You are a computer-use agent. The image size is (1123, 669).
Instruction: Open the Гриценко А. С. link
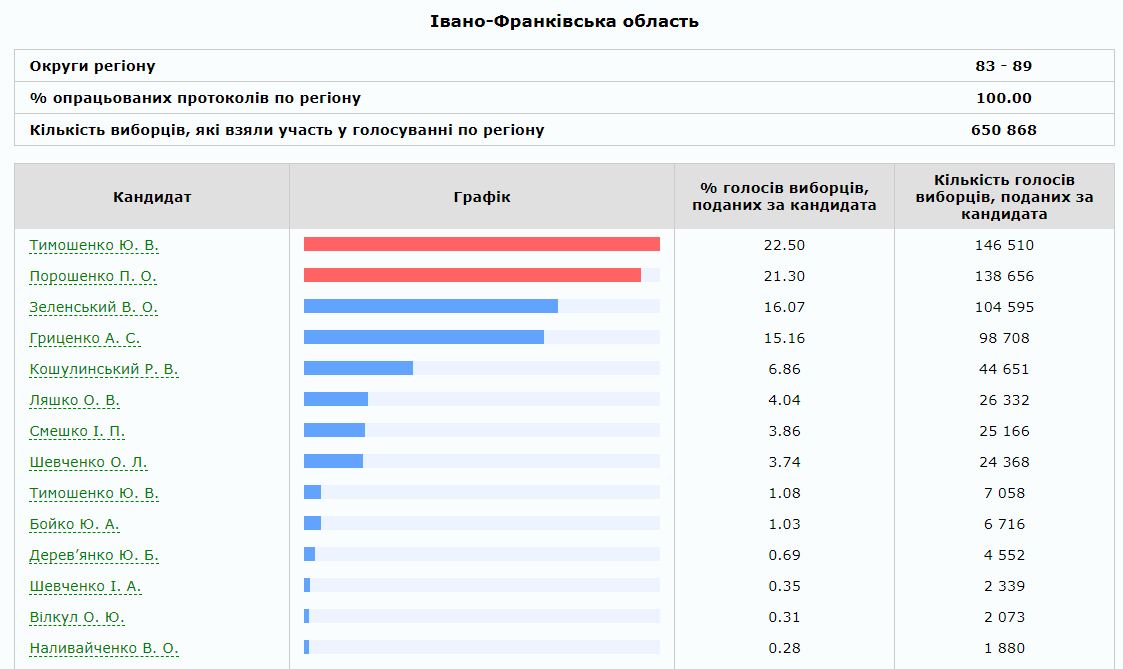(x=85, y=338)
